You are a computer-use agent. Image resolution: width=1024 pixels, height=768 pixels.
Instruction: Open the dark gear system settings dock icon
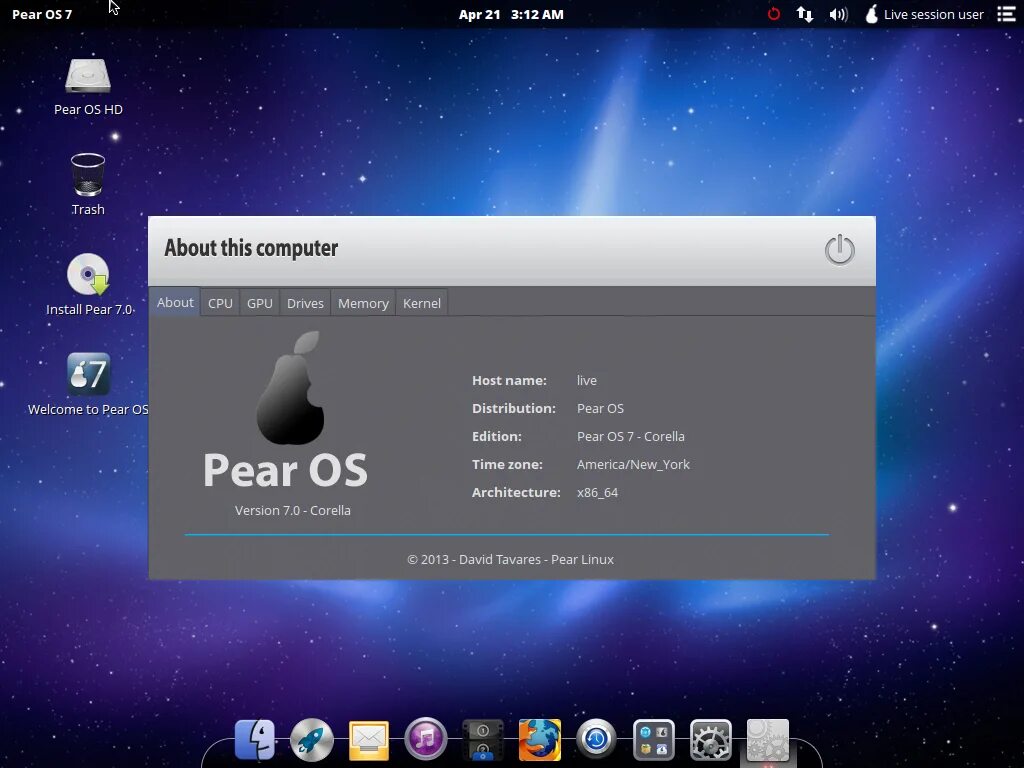[711, 740]
